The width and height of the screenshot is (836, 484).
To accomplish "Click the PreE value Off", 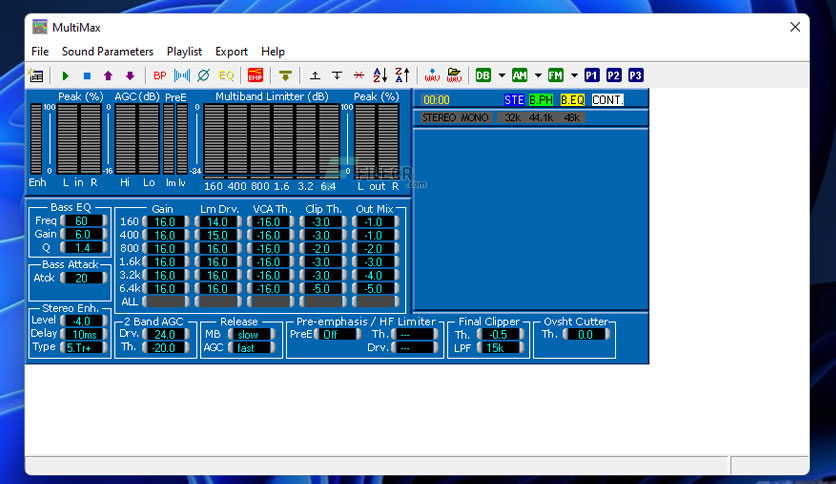I will (337, 334).
